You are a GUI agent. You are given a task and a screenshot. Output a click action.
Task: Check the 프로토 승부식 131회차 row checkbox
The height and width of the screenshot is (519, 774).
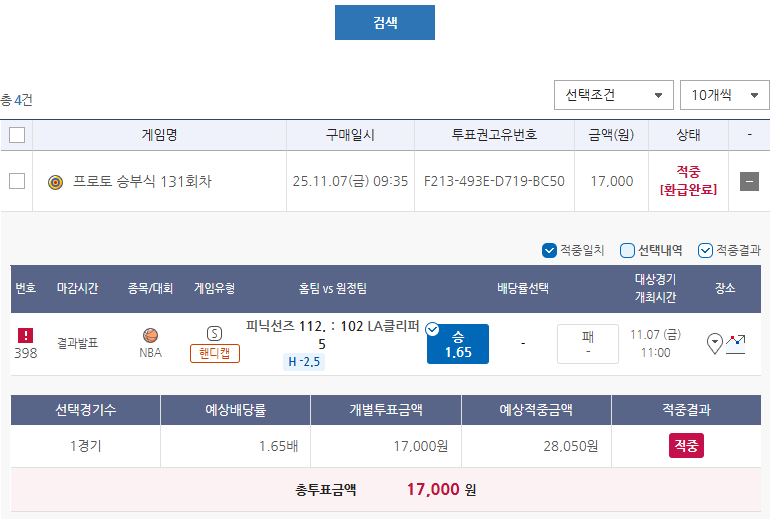(17, 181)
